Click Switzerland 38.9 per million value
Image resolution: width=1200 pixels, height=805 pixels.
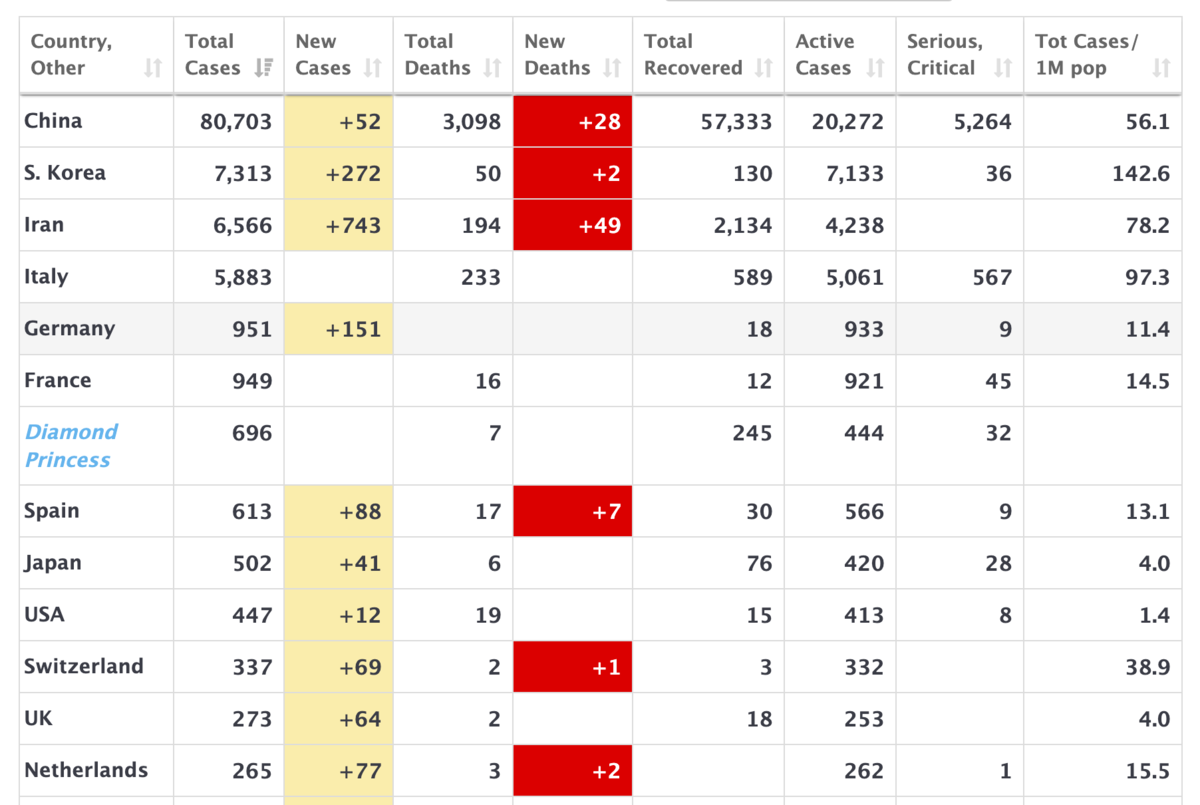[x=1147, y=668]
